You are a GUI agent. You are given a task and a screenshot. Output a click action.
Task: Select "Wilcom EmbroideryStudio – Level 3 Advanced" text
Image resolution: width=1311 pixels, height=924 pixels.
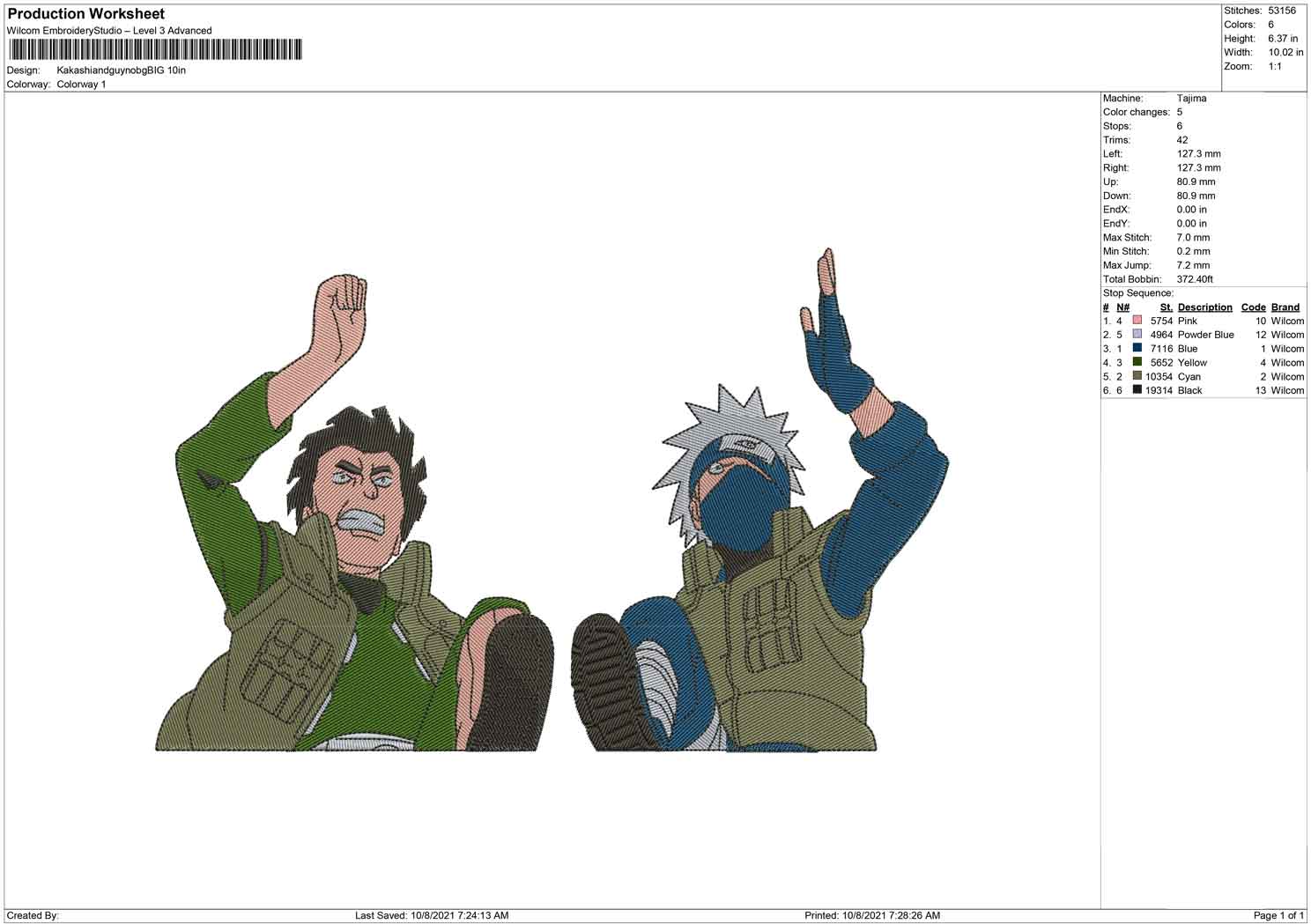coord(109,31)
